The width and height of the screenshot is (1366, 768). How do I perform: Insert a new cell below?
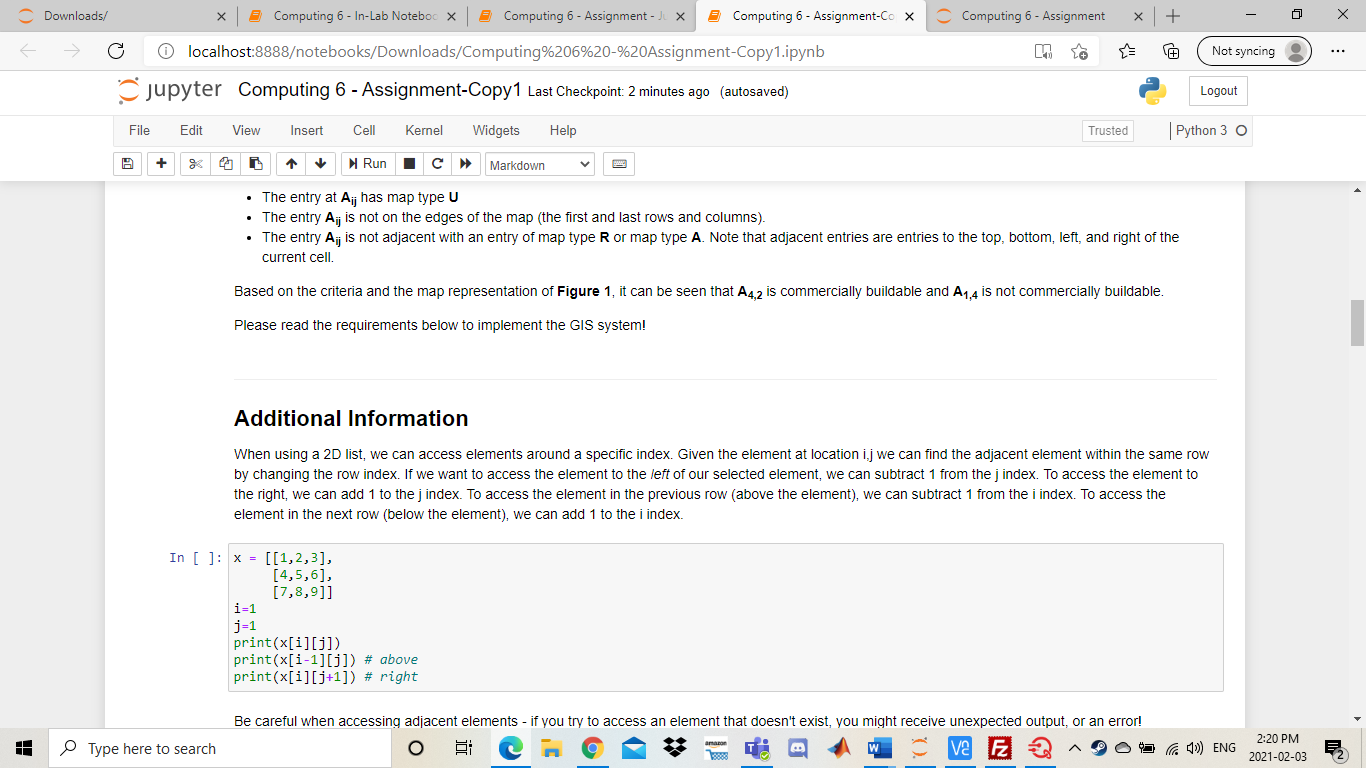click(x=161, y=163)
